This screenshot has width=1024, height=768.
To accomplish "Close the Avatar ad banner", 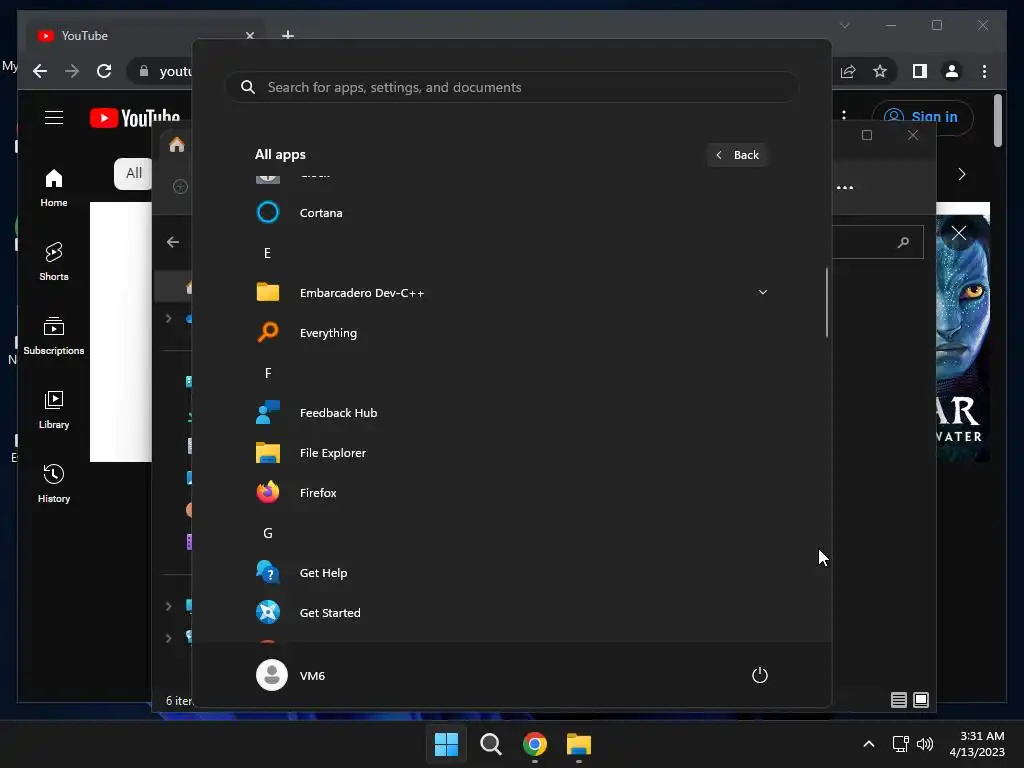I will pos(958,233).
